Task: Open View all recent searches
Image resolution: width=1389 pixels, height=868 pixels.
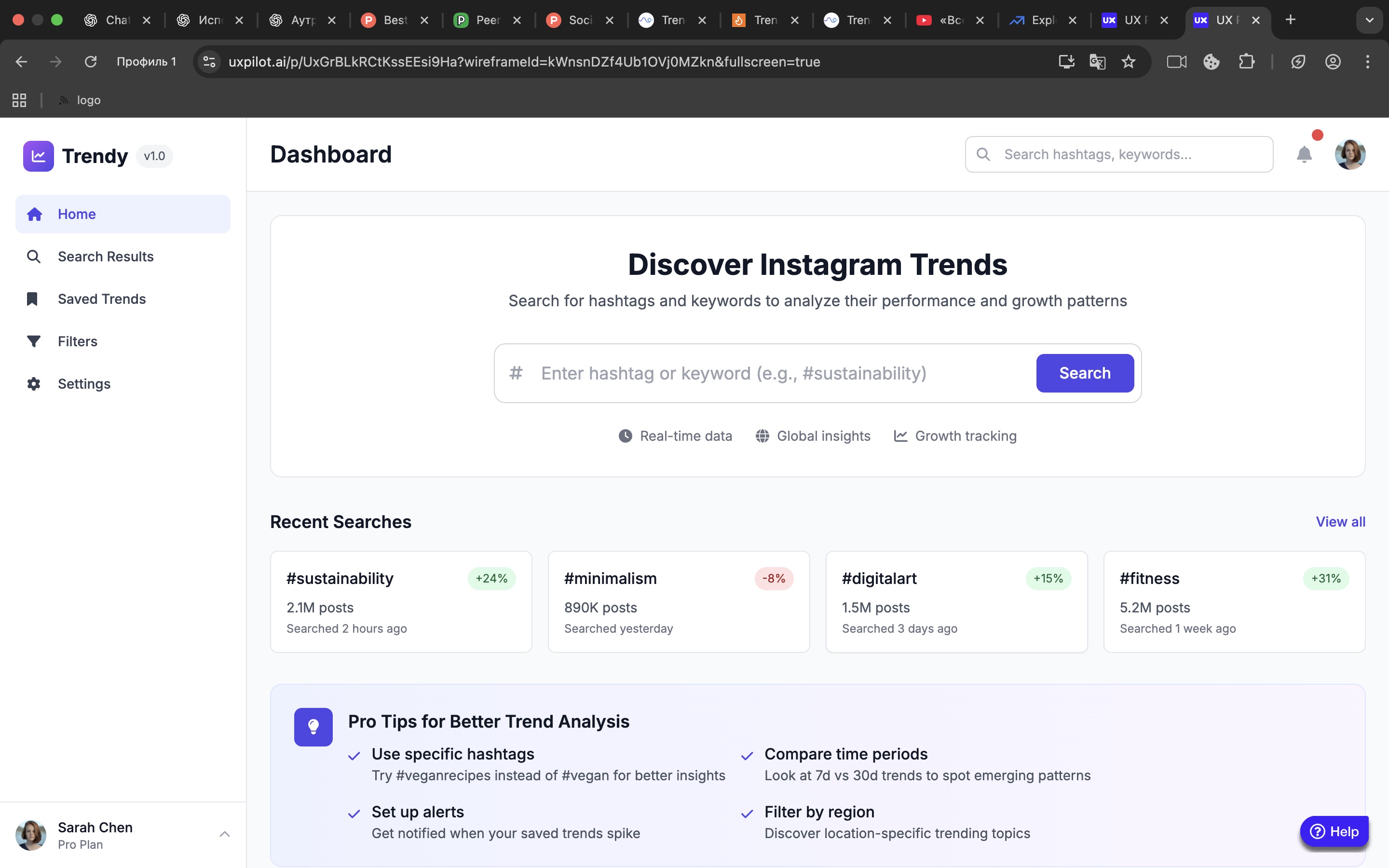Action: (x=1341, y=521)
